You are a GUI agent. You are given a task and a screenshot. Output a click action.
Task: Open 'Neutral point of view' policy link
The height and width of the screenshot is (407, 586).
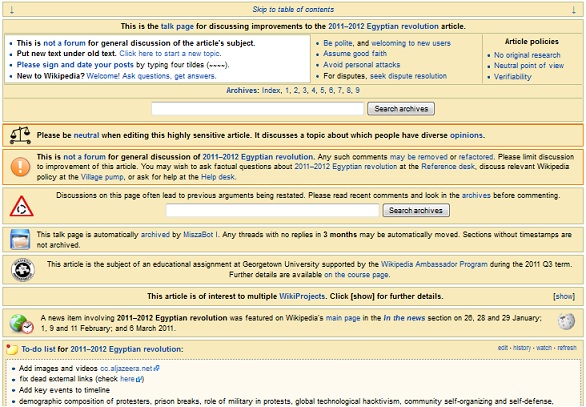[x=529, y=66]
